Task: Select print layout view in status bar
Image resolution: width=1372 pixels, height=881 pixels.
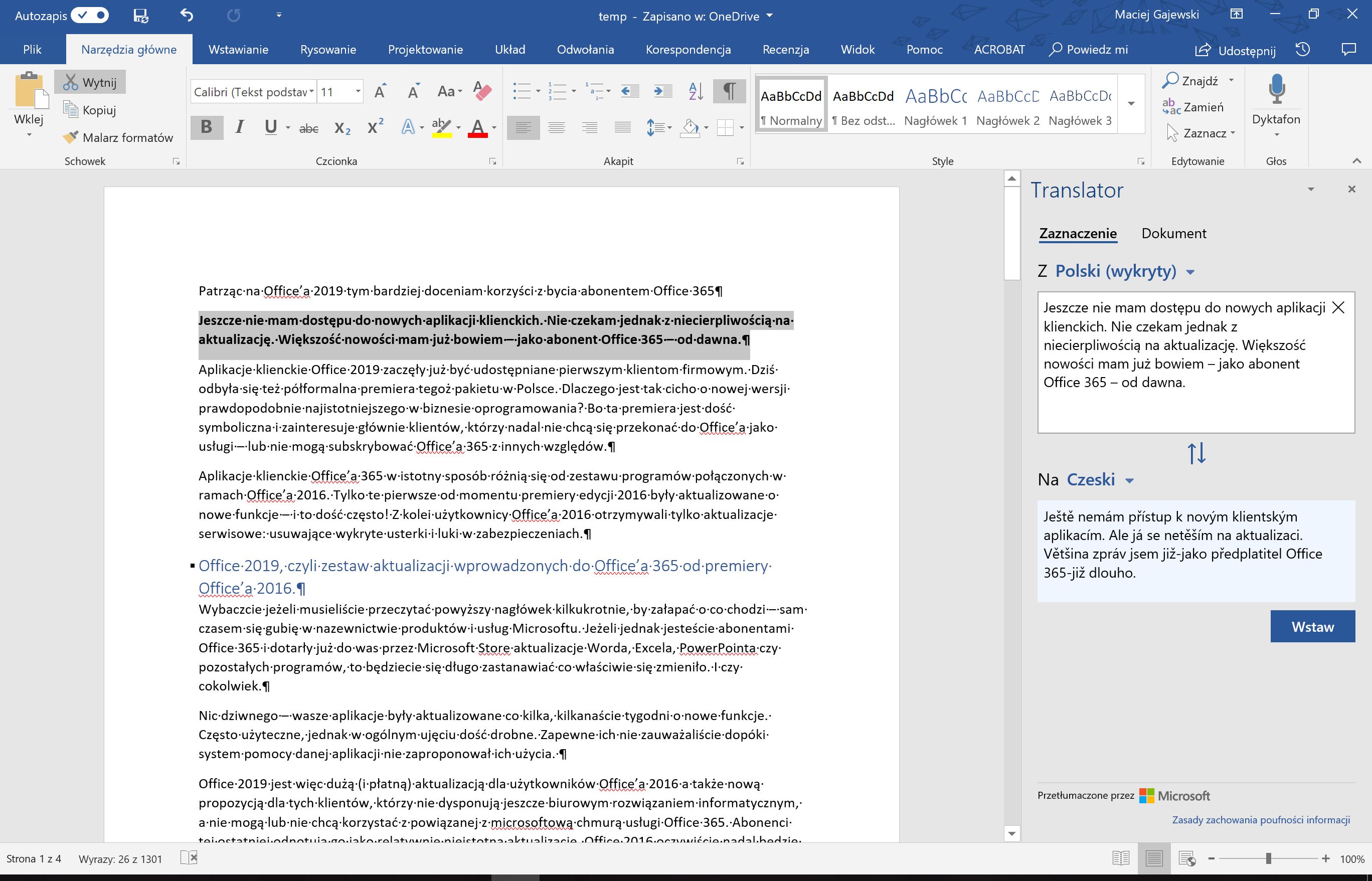Action: tap(1154, 858)
